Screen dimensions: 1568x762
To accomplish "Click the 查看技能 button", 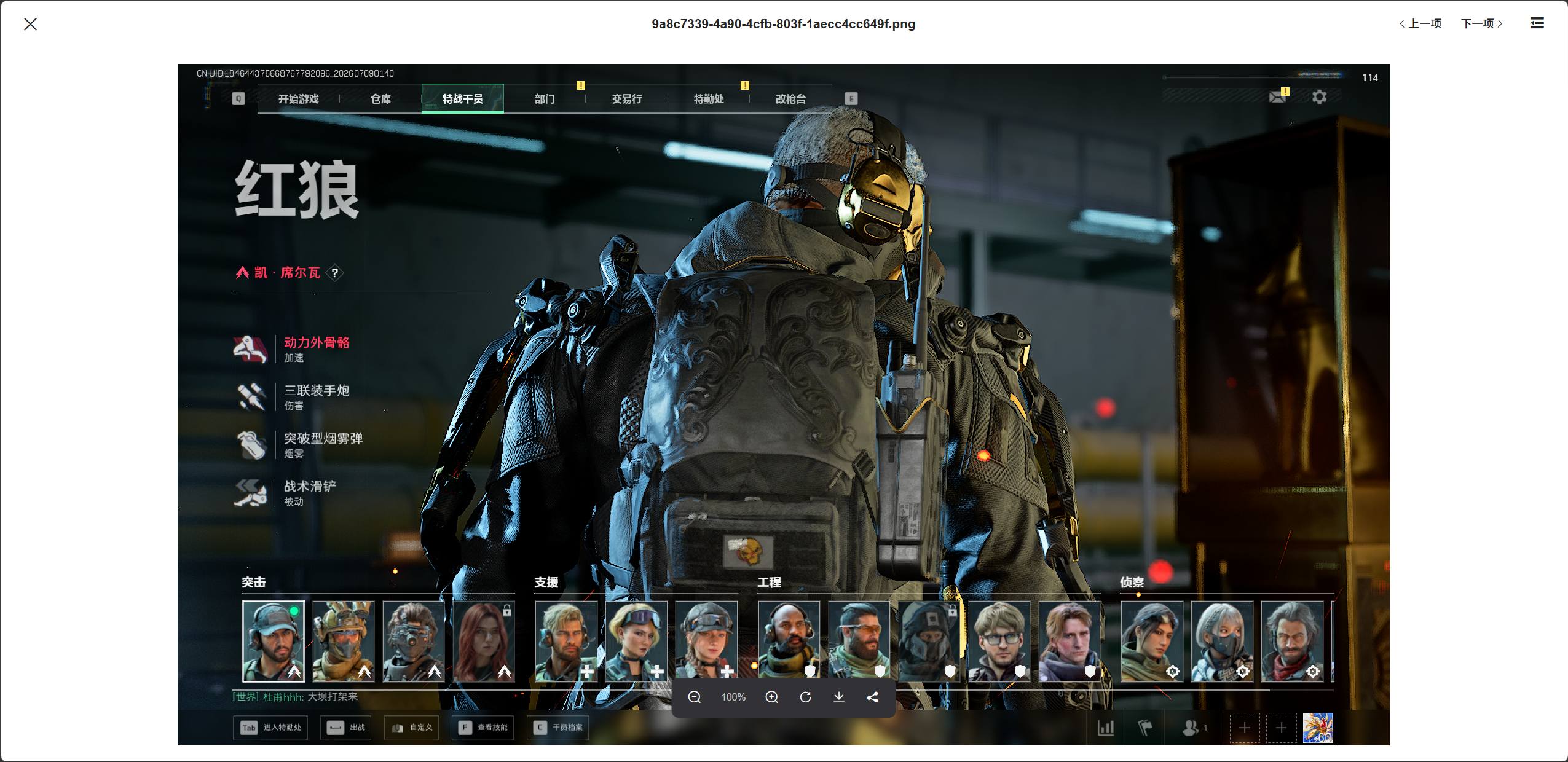I will click(x=483, y=728).
